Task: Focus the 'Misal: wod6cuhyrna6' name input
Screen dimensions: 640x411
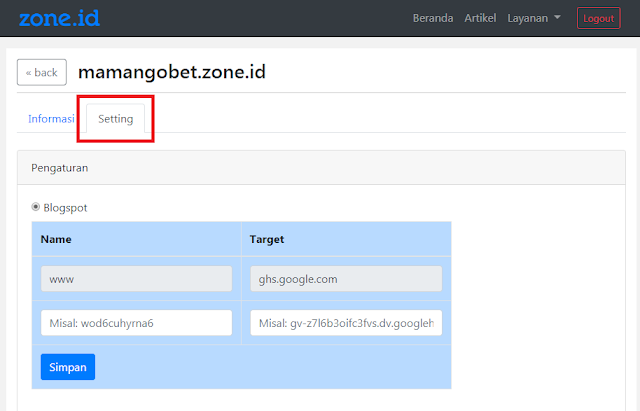Action: coord(136,323)
